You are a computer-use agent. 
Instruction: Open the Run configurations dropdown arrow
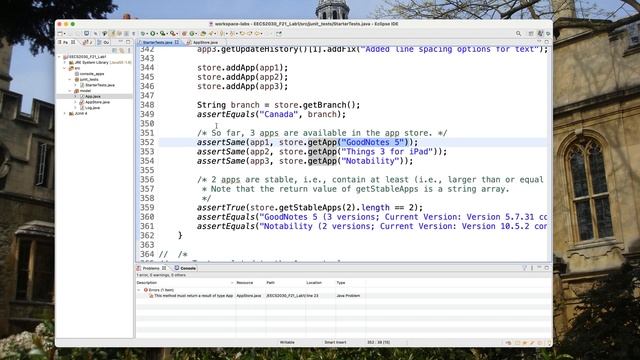coord(157,33)
